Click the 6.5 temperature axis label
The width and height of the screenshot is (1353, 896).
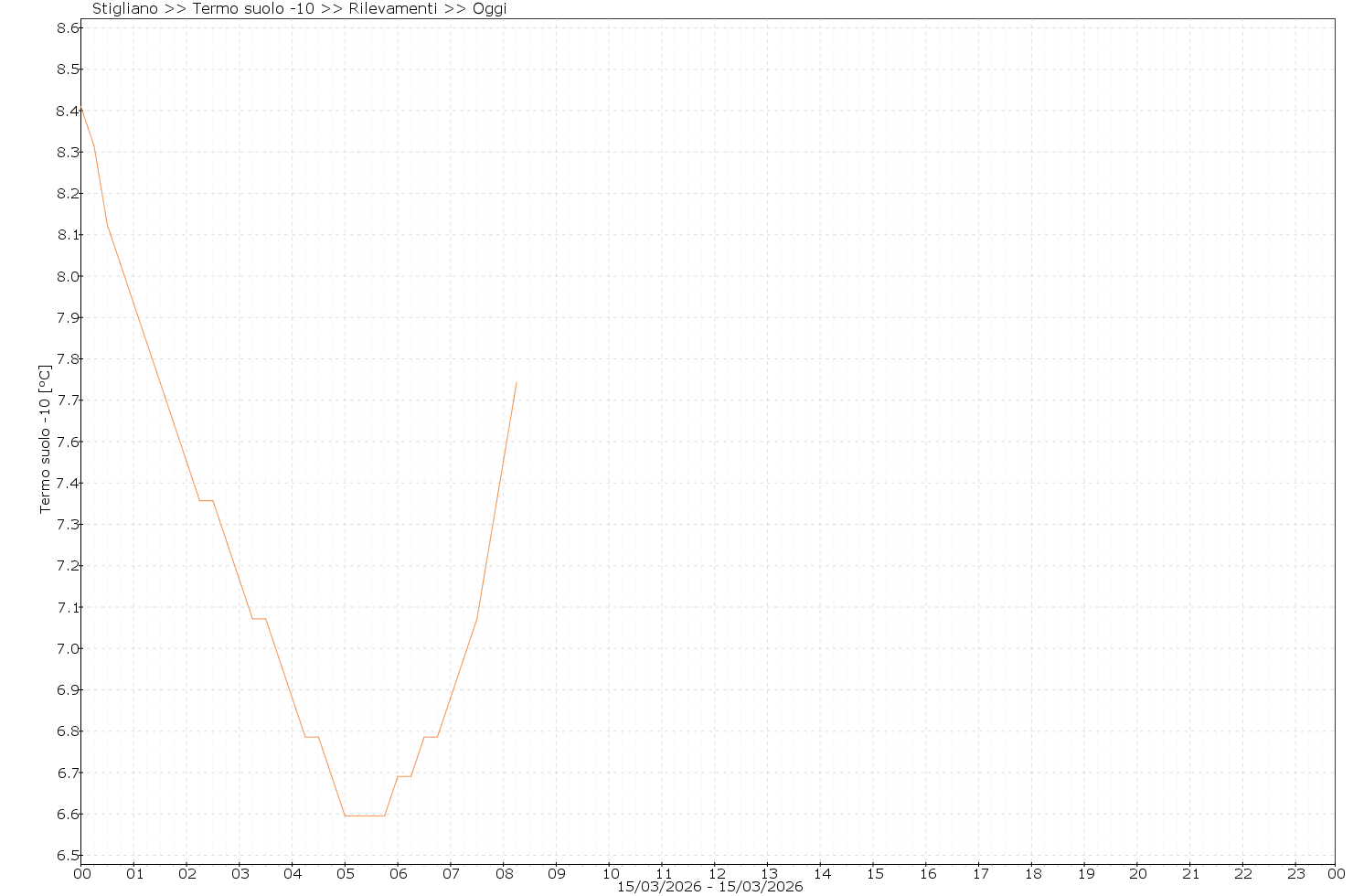pyautogui.click(x=69, y=855)
